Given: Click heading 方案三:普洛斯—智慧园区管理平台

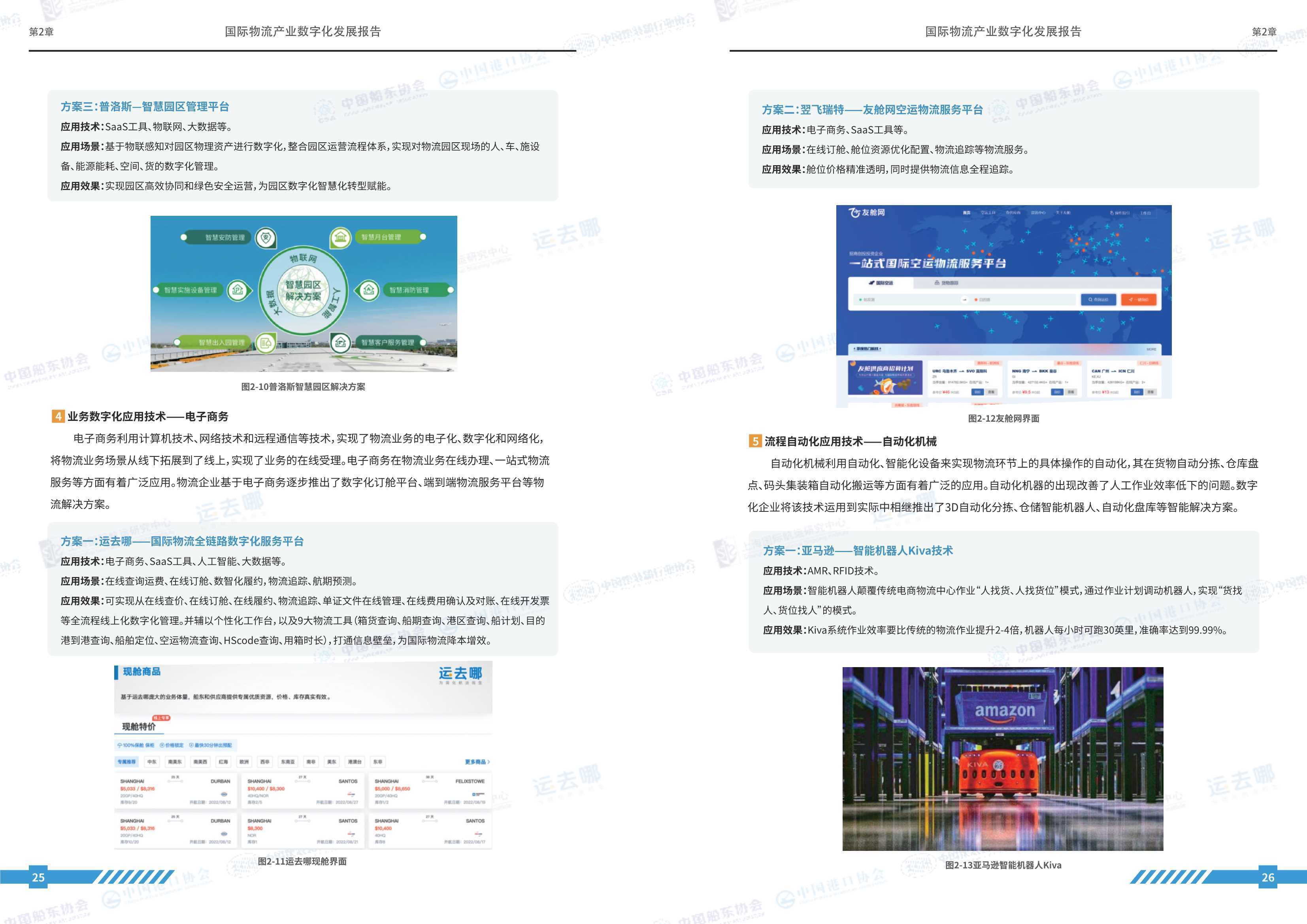Looking at the screenshot, I should click(x=145, y=106).
